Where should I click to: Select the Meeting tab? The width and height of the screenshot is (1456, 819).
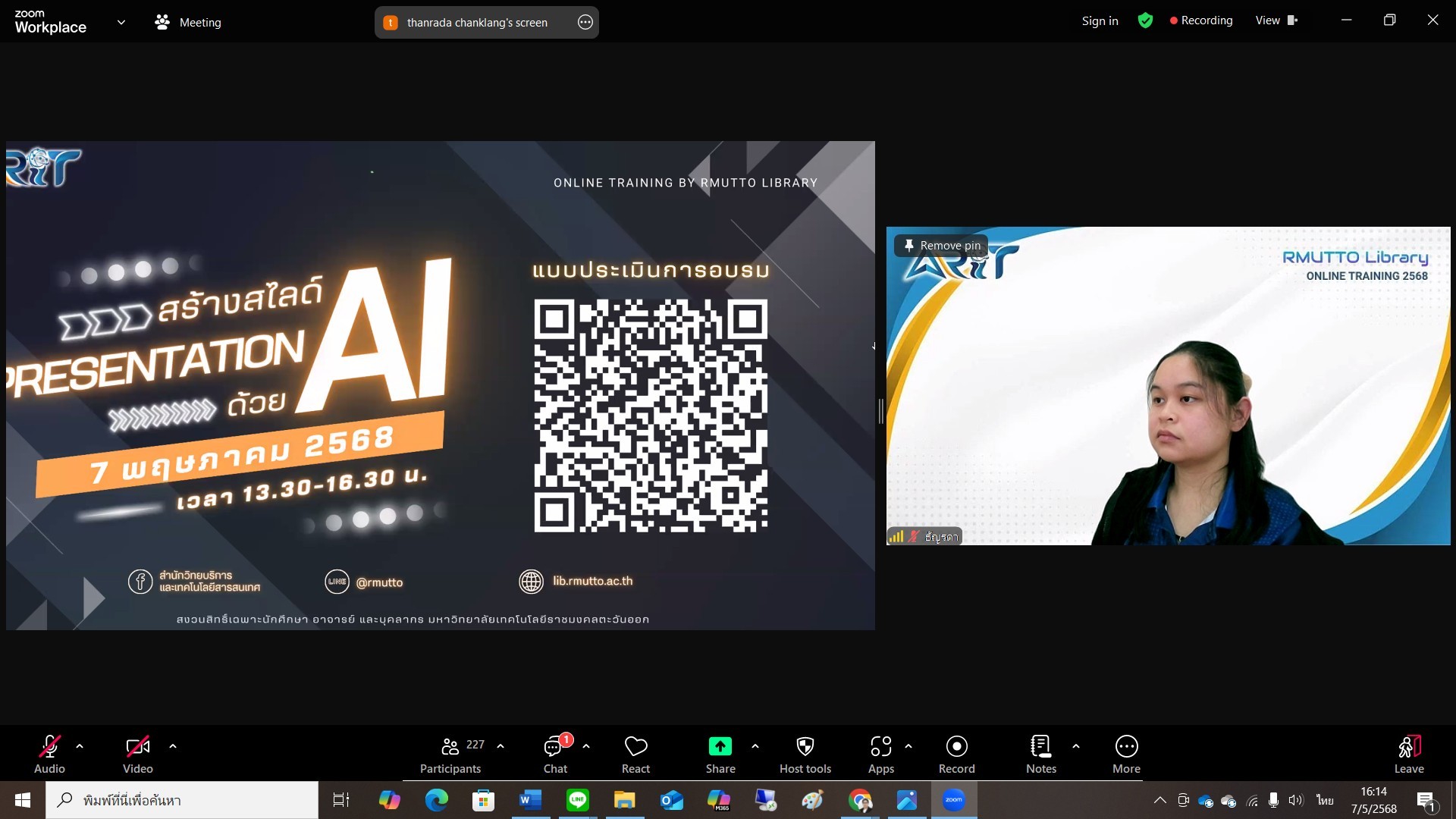[188, 23]
